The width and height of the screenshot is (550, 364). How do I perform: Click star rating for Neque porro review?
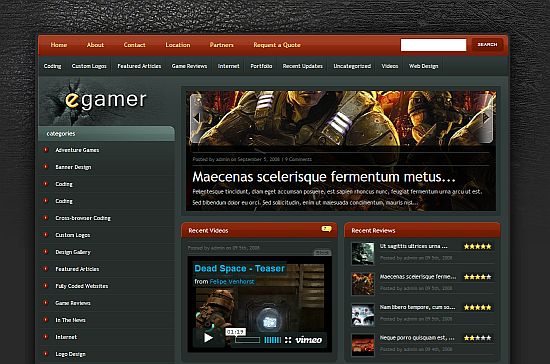477,338
